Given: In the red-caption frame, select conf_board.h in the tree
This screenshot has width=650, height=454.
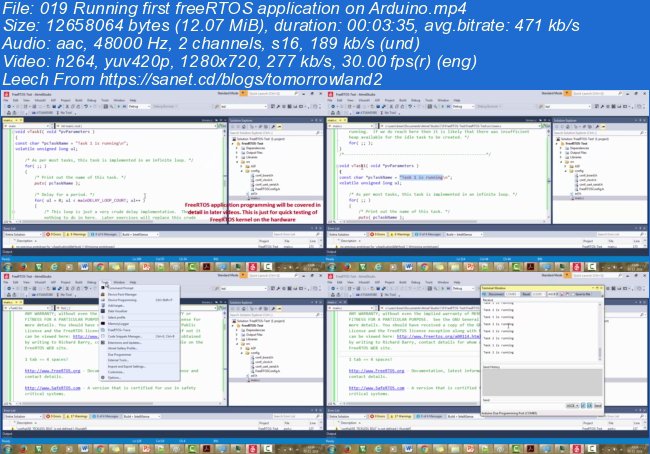Looking at the screenshot, I should pyautogui.click(x=264, y=175).
